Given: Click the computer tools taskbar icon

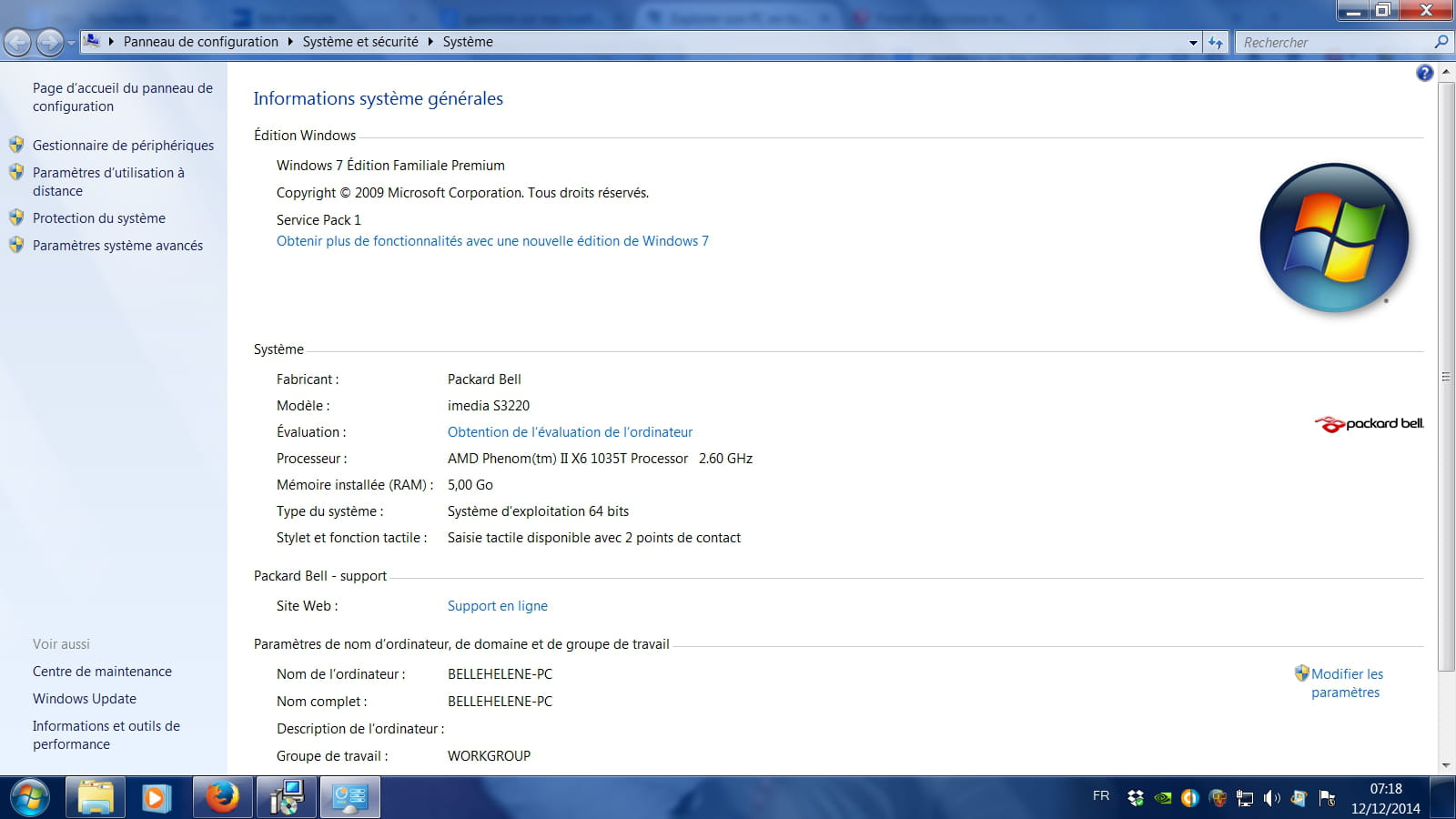Looking at the screenshot, I should pyautogui.click(x=288, y=798).
